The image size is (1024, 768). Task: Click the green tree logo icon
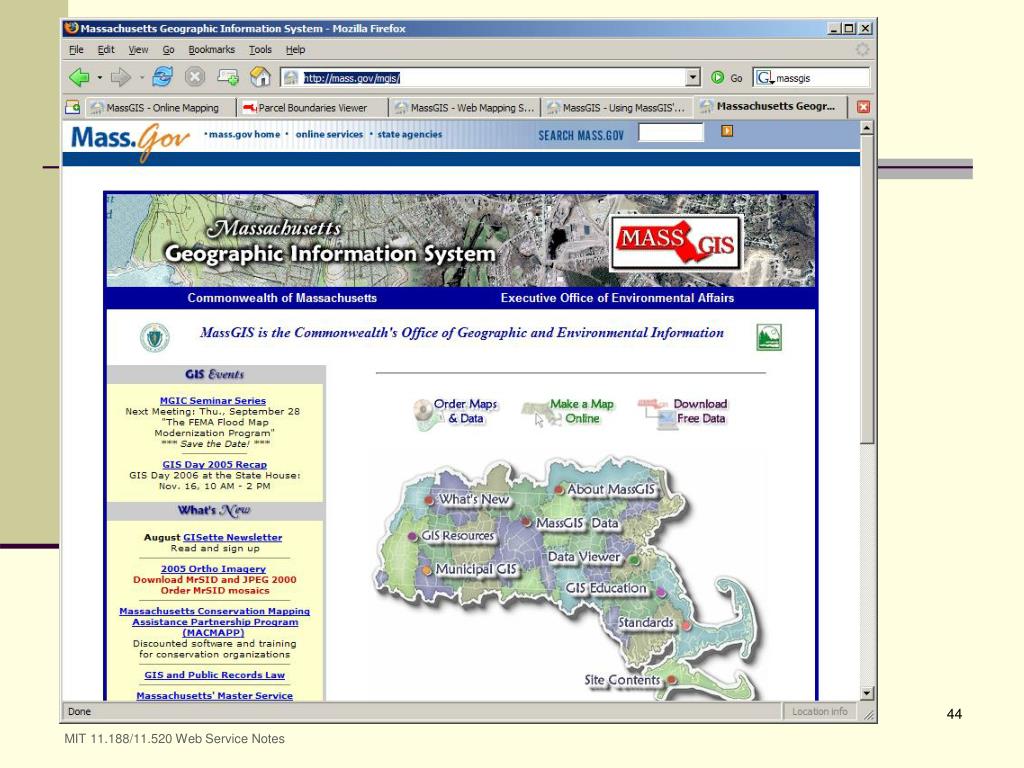(x=769, y=337)
